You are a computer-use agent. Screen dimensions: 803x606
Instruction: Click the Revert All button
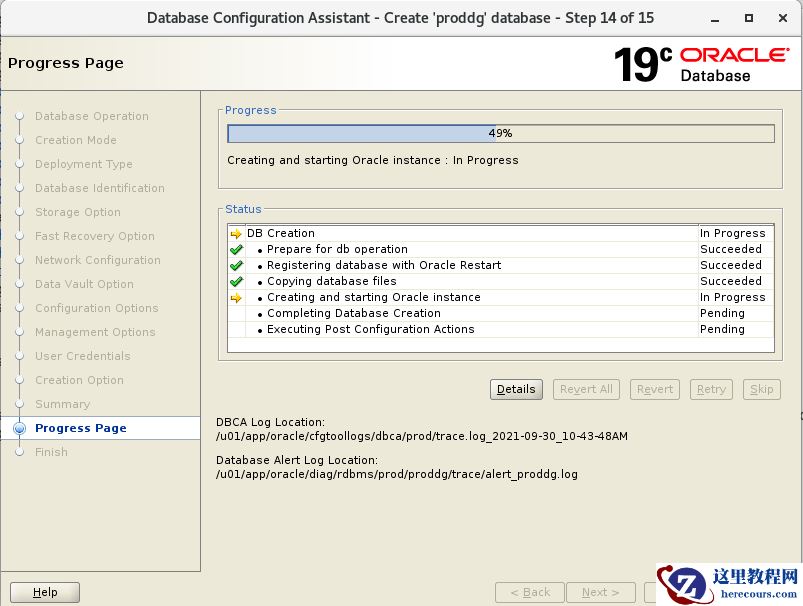[x=586, y=389]
